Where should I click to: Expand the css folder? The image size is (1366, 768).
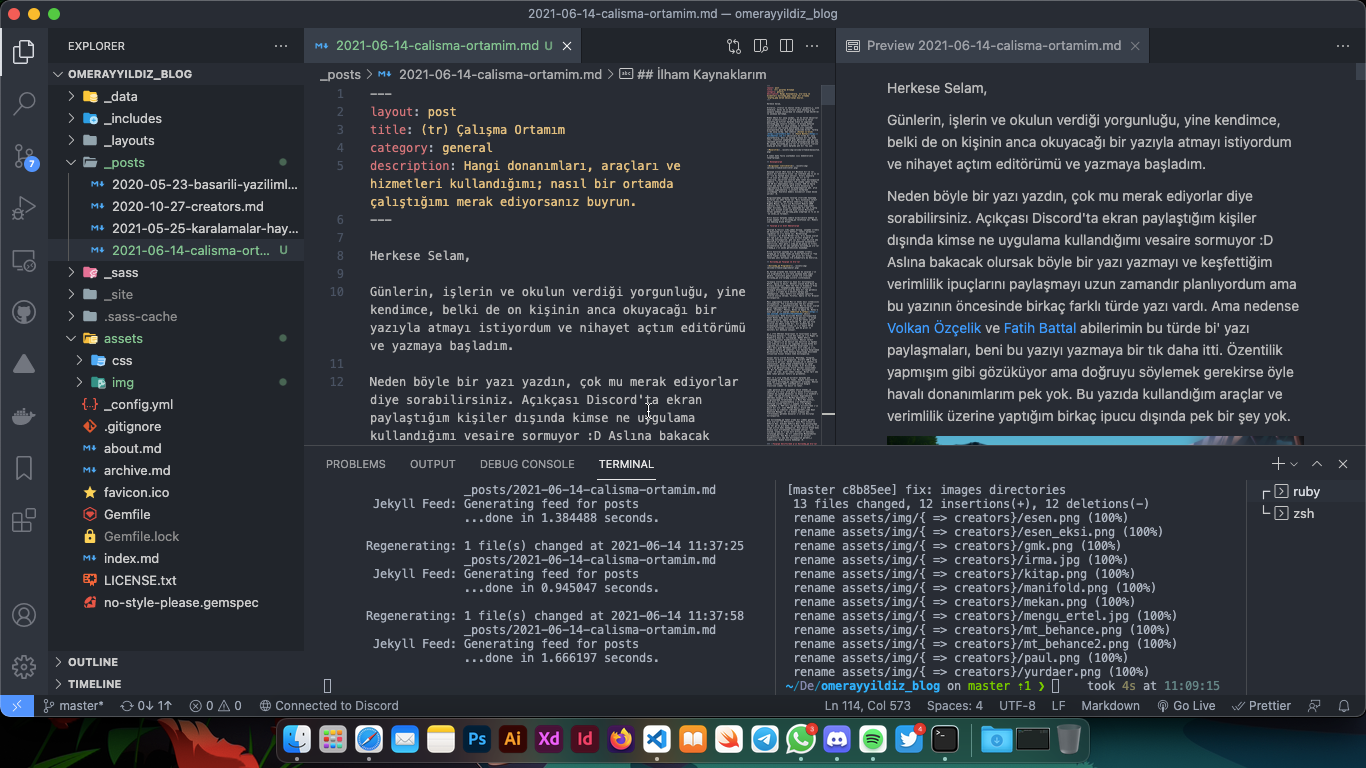[x=176, y=360]
